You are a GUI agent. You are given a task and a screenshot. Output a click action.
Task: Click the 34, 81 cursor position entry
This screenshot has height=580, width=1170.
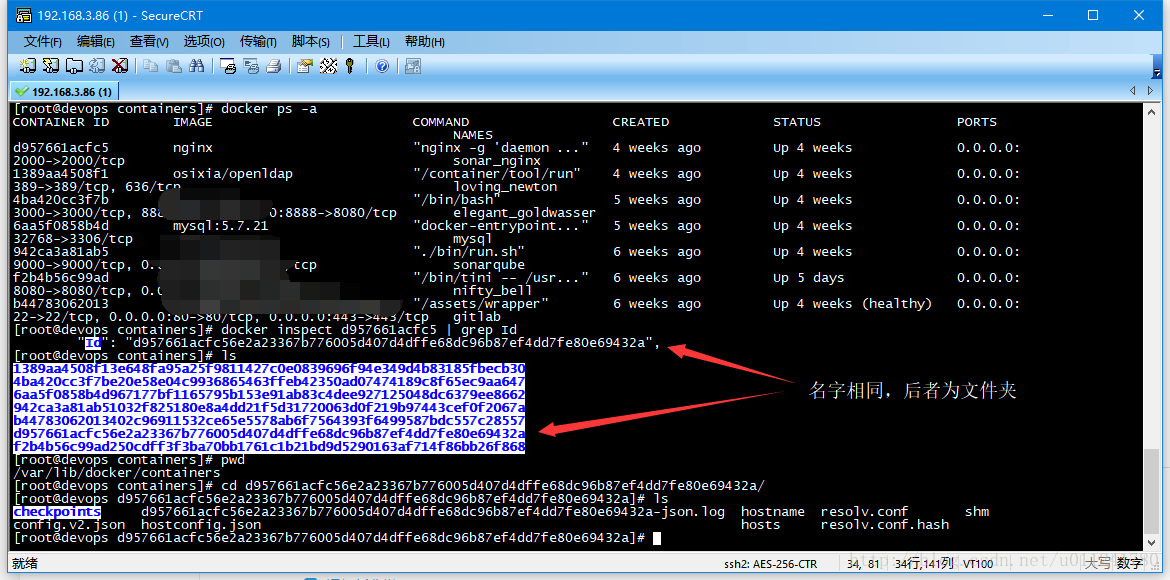coord(863,564)
